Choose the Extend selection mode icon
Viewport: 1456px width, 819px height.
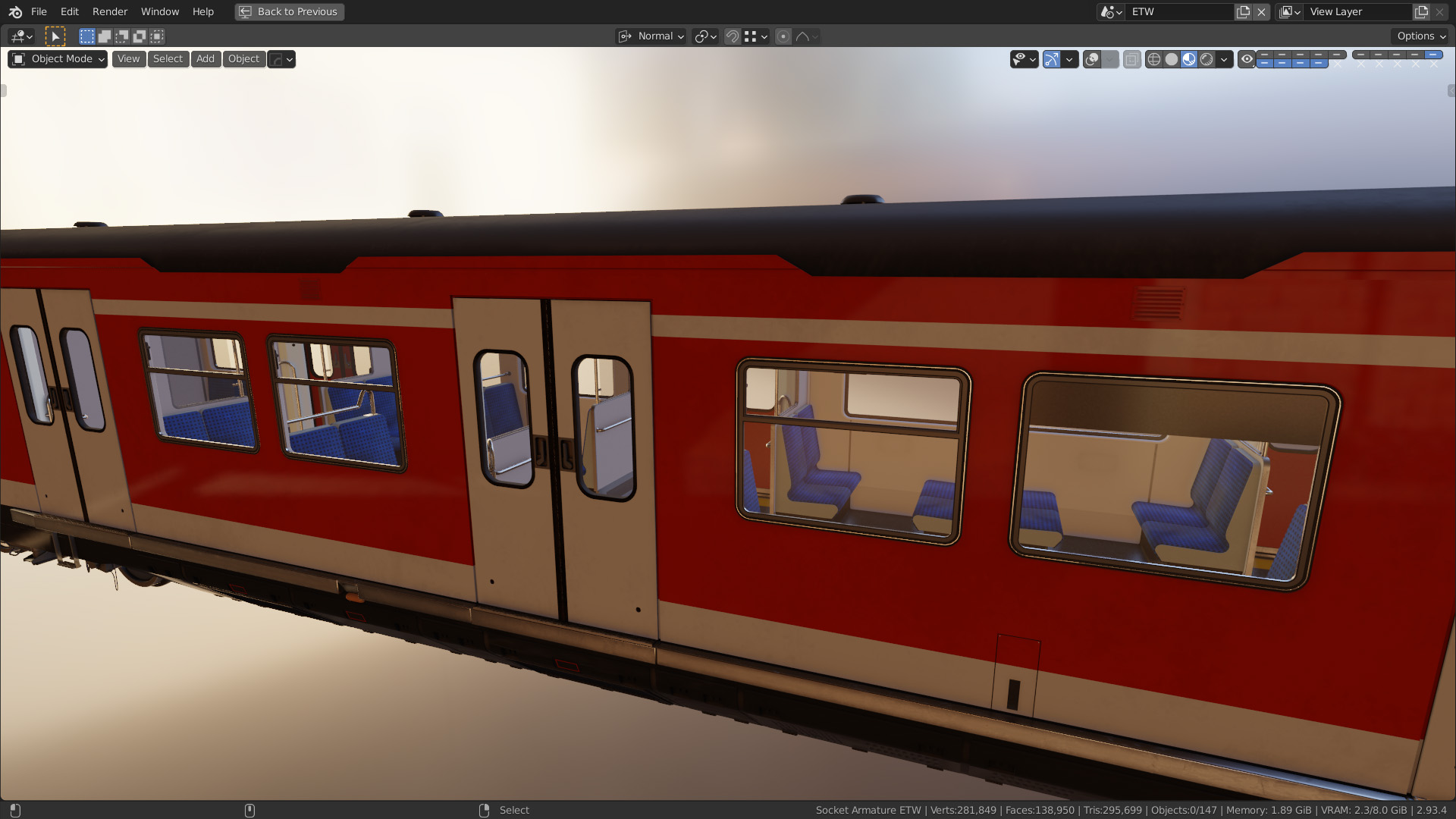pyautogui.click(x=105, y=36)
